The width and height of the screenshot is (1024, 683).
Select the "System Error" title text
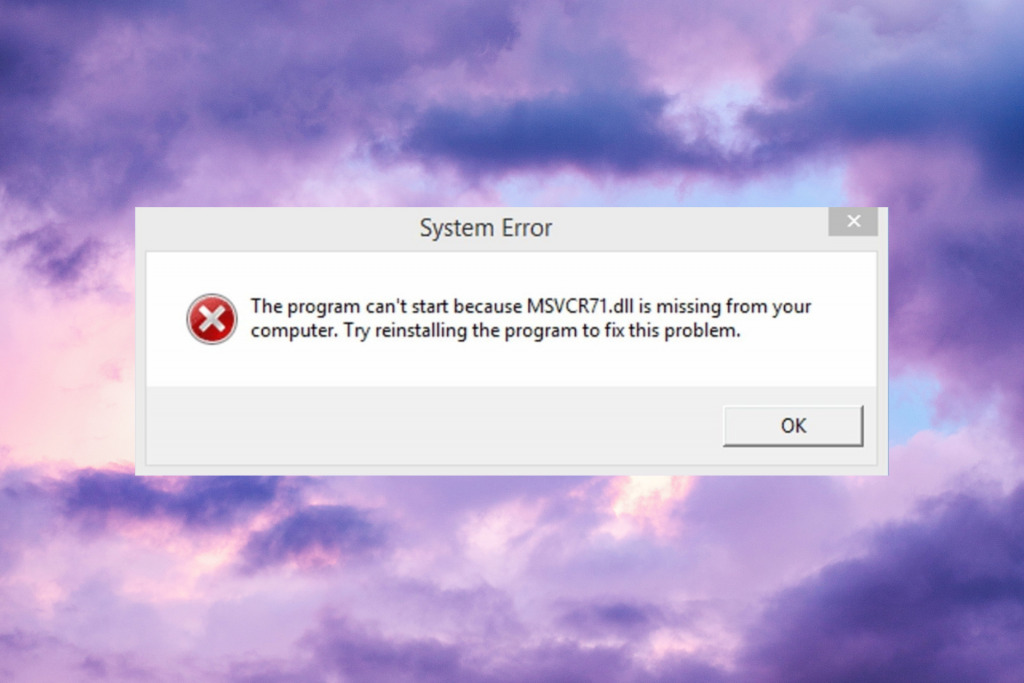[x=485, y=228]
